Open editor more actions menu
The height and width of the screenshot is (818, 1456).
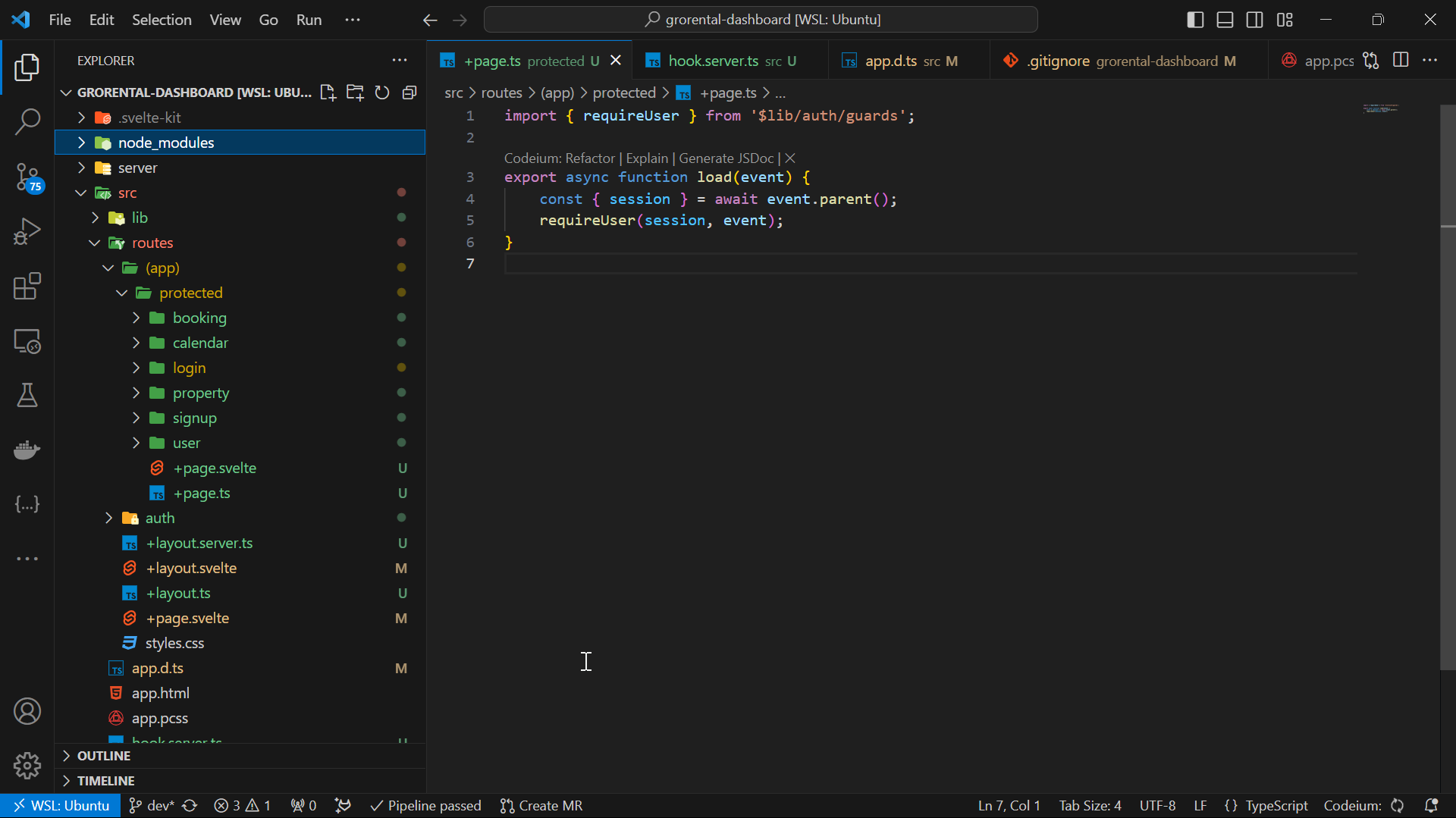1430,61
